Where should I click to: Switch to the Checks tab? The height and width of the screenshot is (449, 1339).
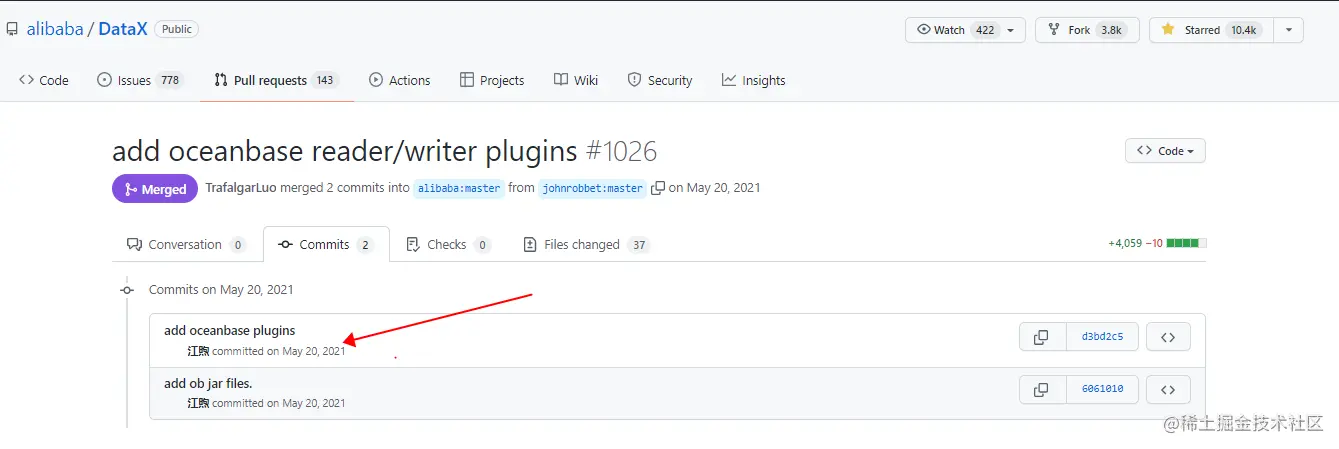coord(448,244)
